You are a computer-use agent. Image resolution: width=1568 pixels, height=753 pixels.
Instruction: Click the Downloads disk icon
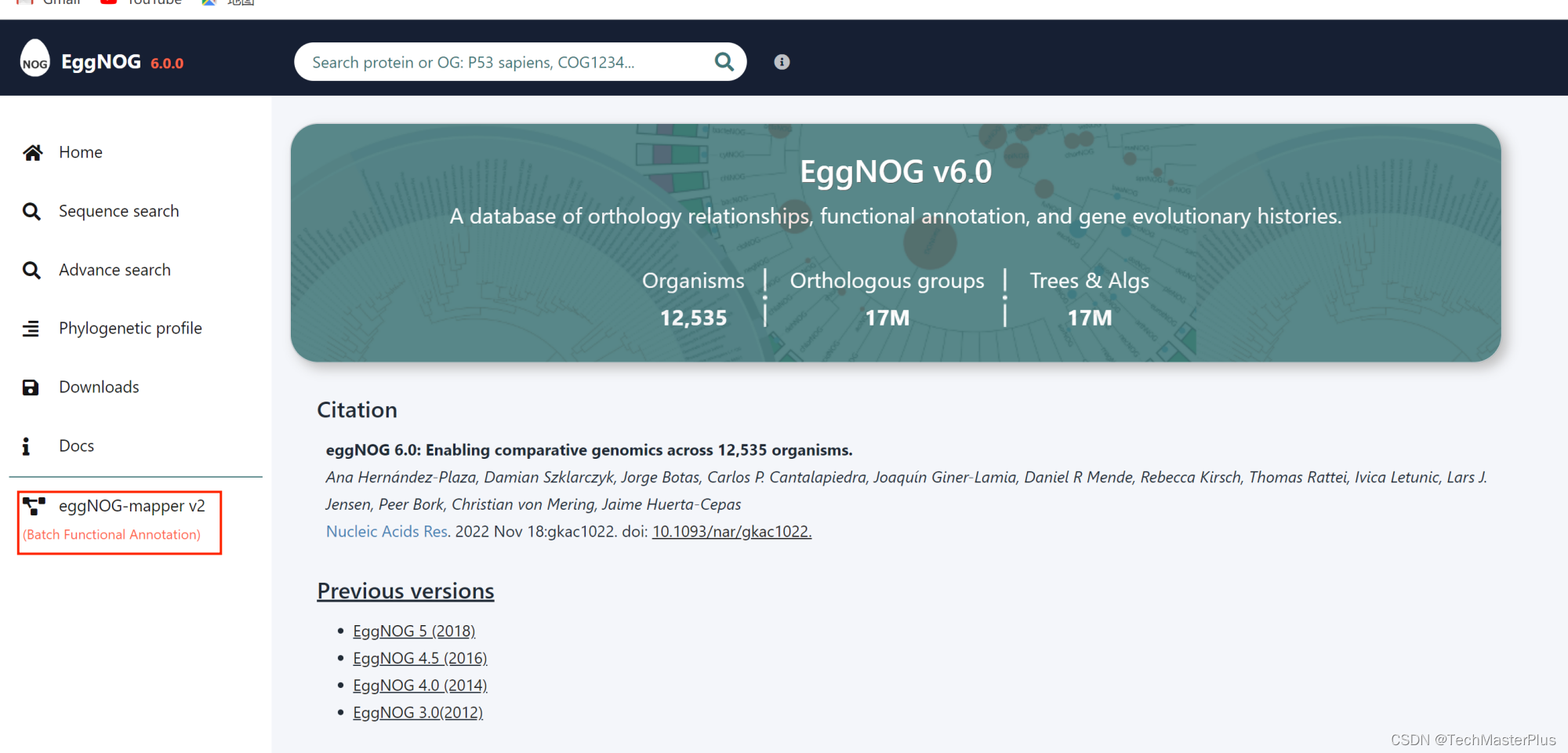pos(31,387)
